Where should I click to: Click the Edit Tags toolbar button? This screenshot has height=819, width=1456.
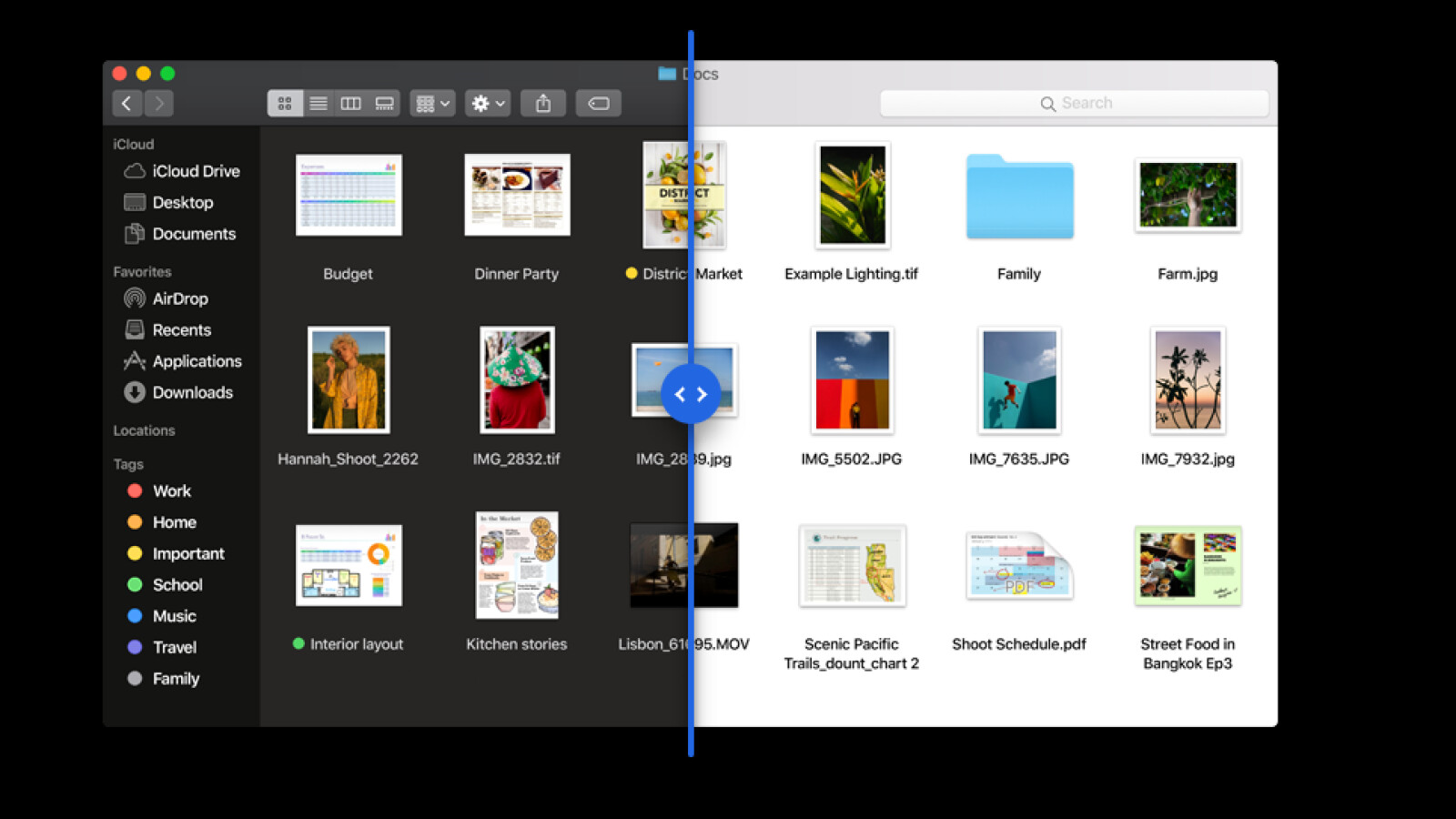(x=599, y=104)
